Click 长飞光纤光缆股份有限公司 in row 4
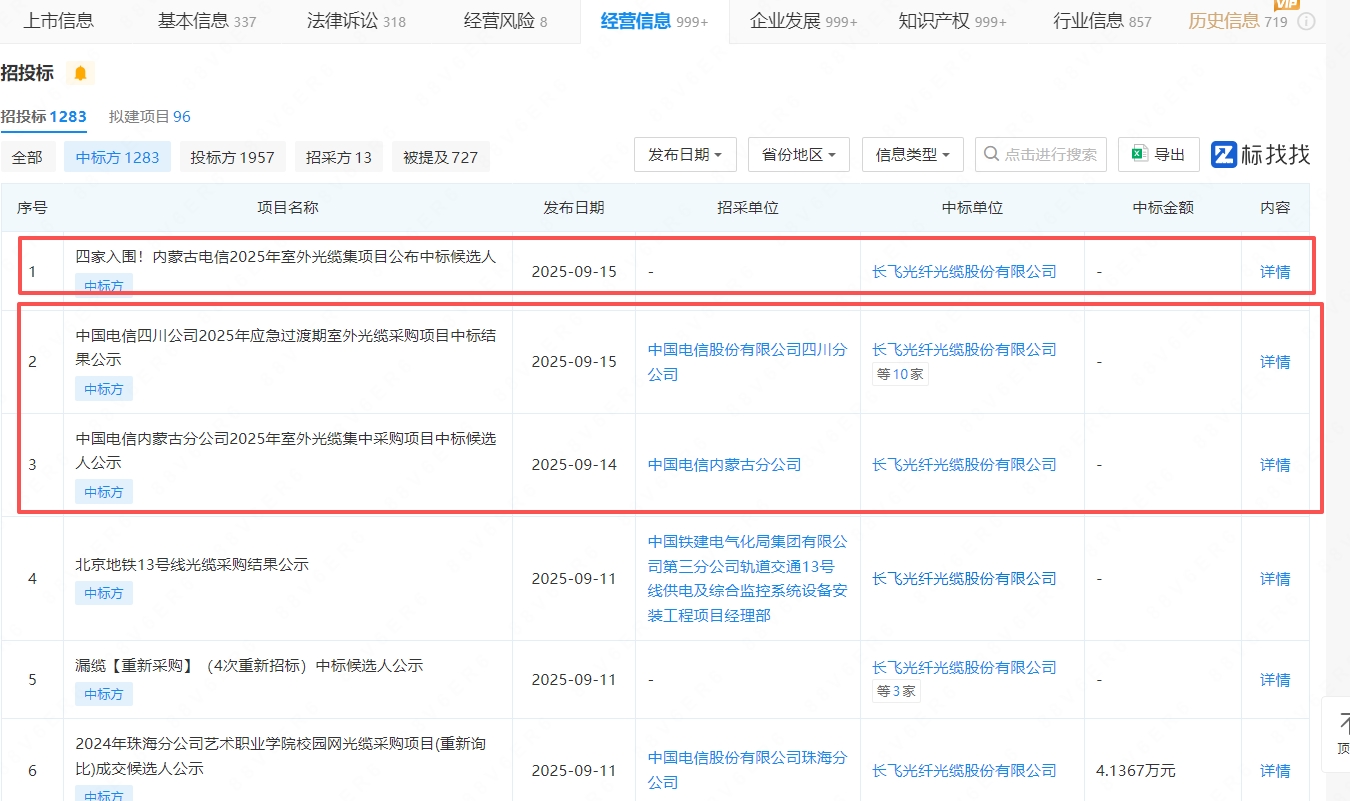 964,579
